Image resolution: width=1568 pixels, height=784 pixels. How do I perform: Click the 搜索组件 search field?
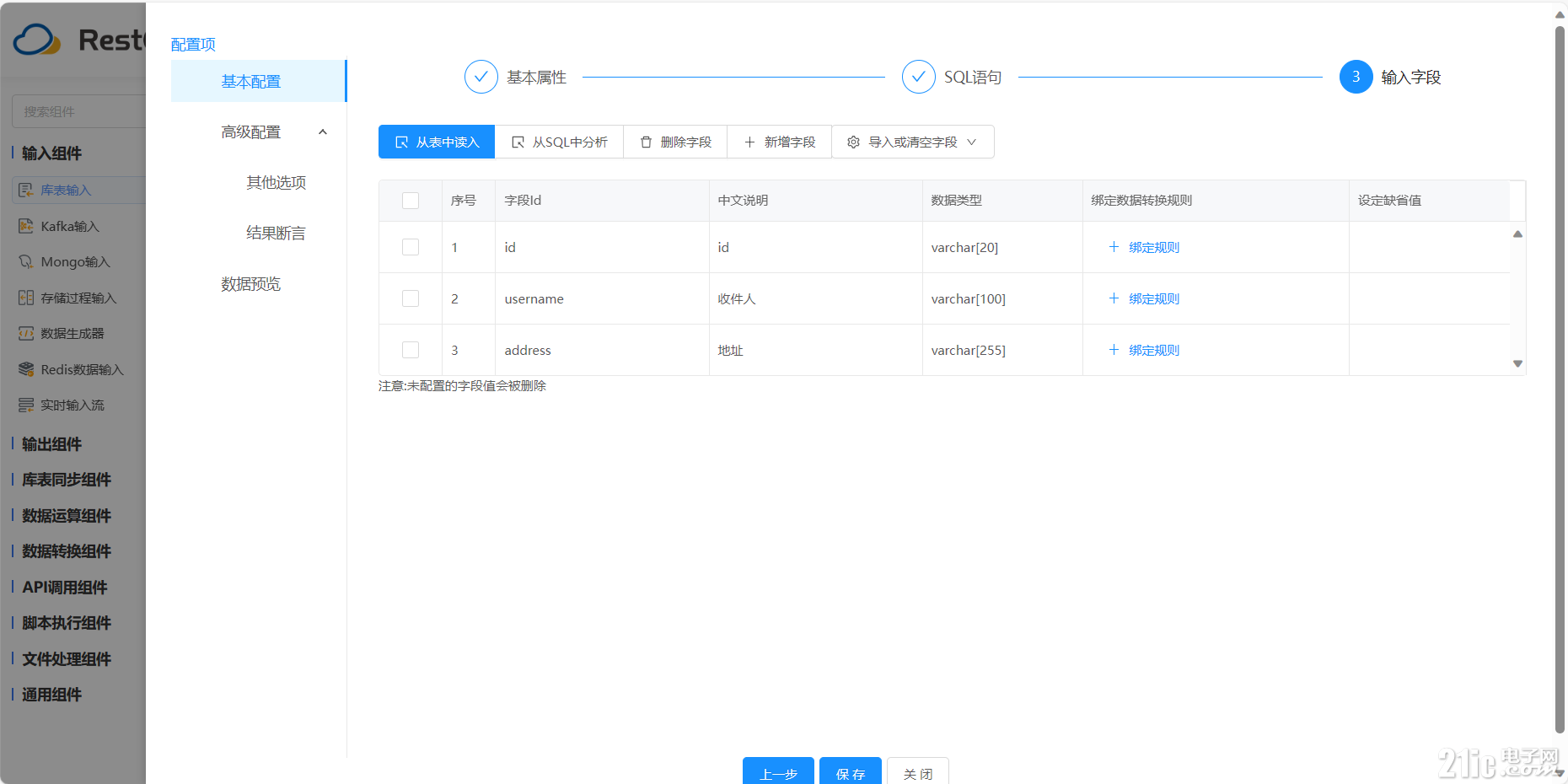coord(79,111)
